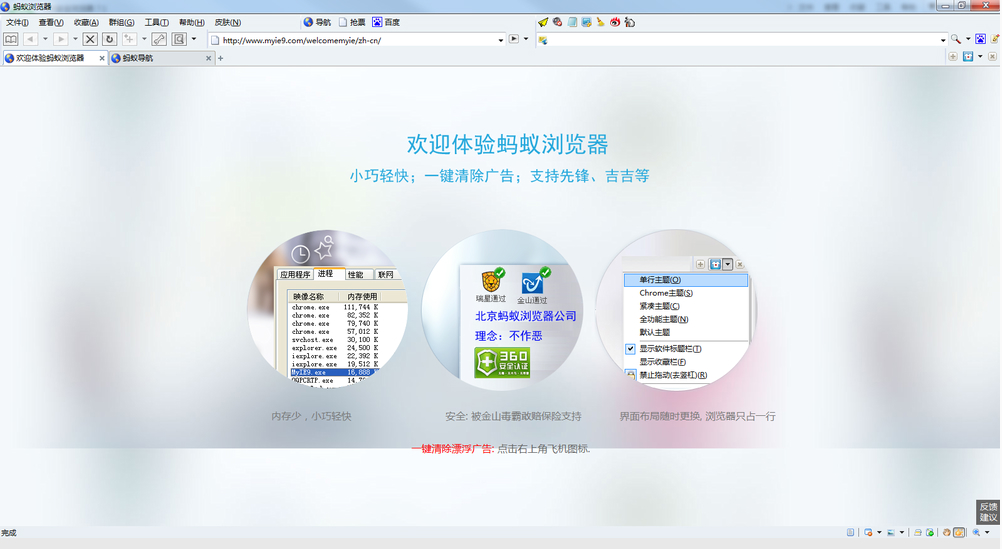Click the popup blocker icon in status bar

click(x=868, y=532)
